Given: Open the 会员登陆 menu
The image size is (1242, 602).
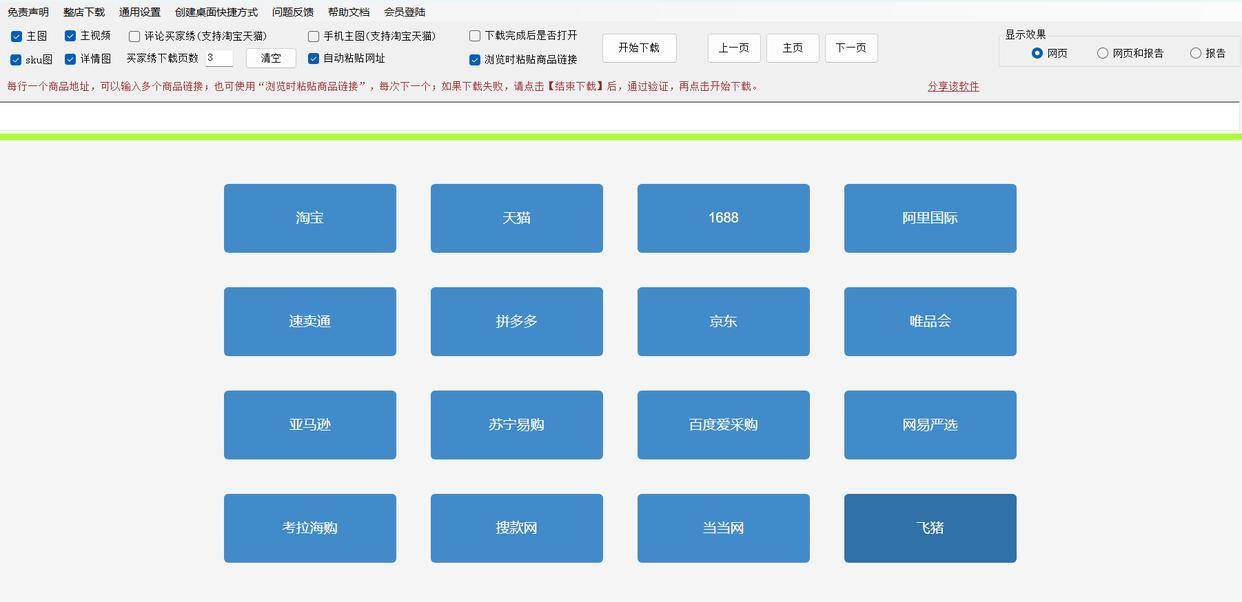Looking at the screenshot, I should pyautogui.click(x=405, y=12).
